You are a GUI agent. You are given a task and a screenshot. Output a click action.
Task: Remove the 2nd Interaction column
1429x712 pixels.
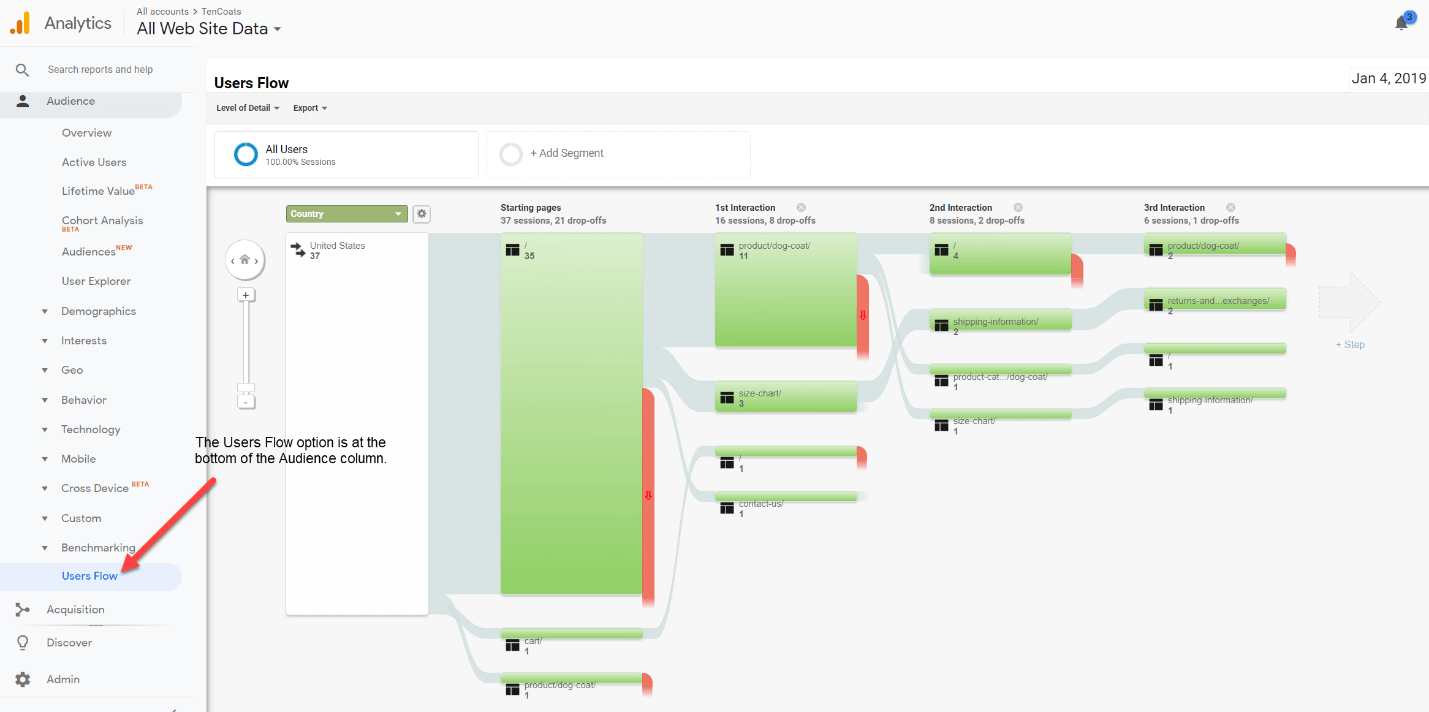coord(1018,208)
